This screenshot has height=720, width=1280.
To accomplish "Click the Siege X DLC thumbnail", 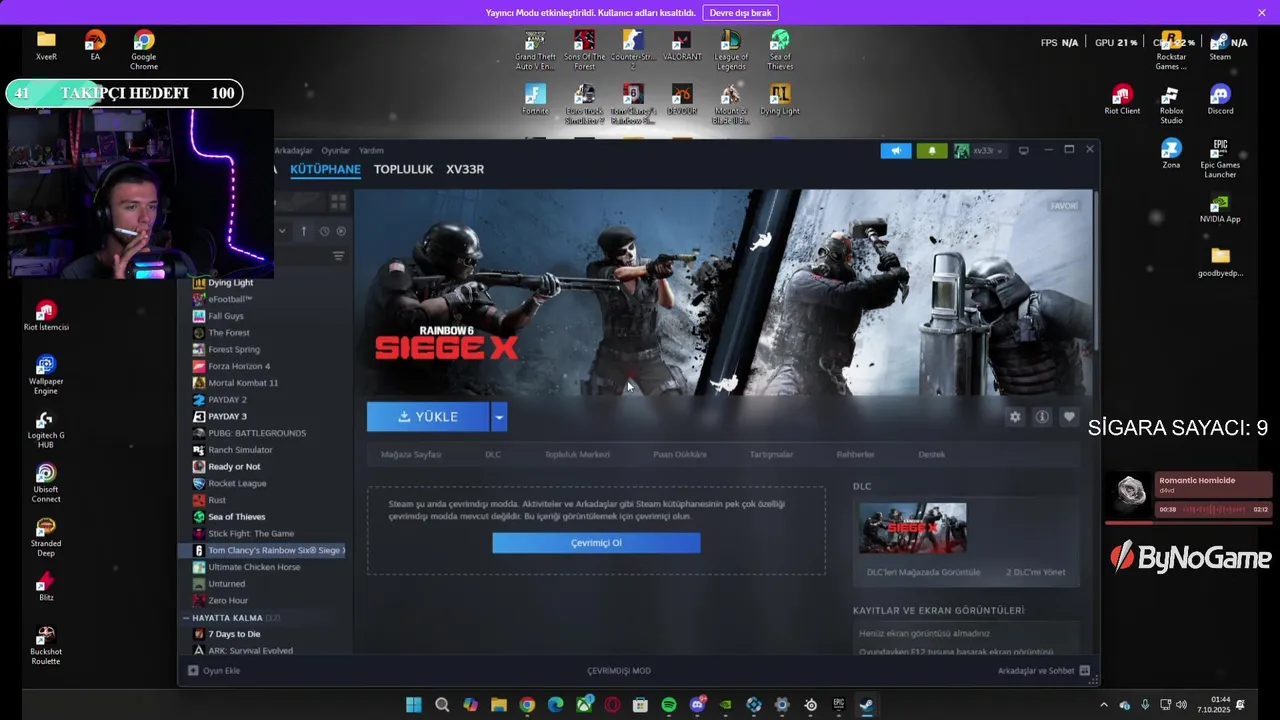I will pyautogui.click(x=913, y=528).
